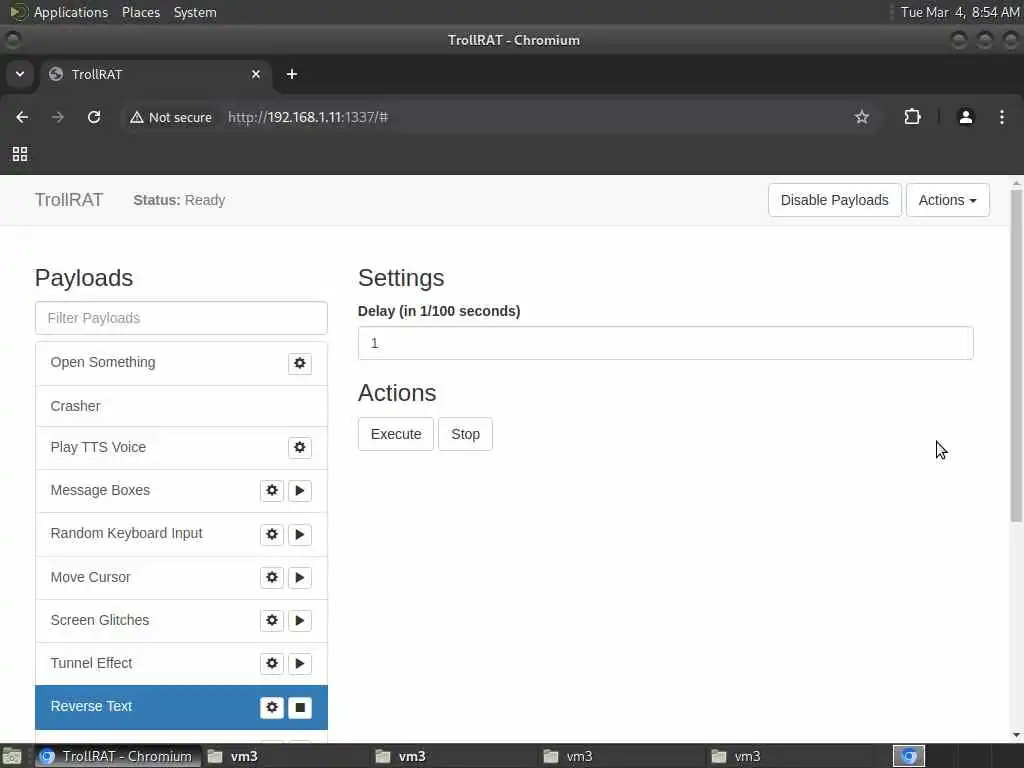Start the Move Cursor payload

click(300, 577)
